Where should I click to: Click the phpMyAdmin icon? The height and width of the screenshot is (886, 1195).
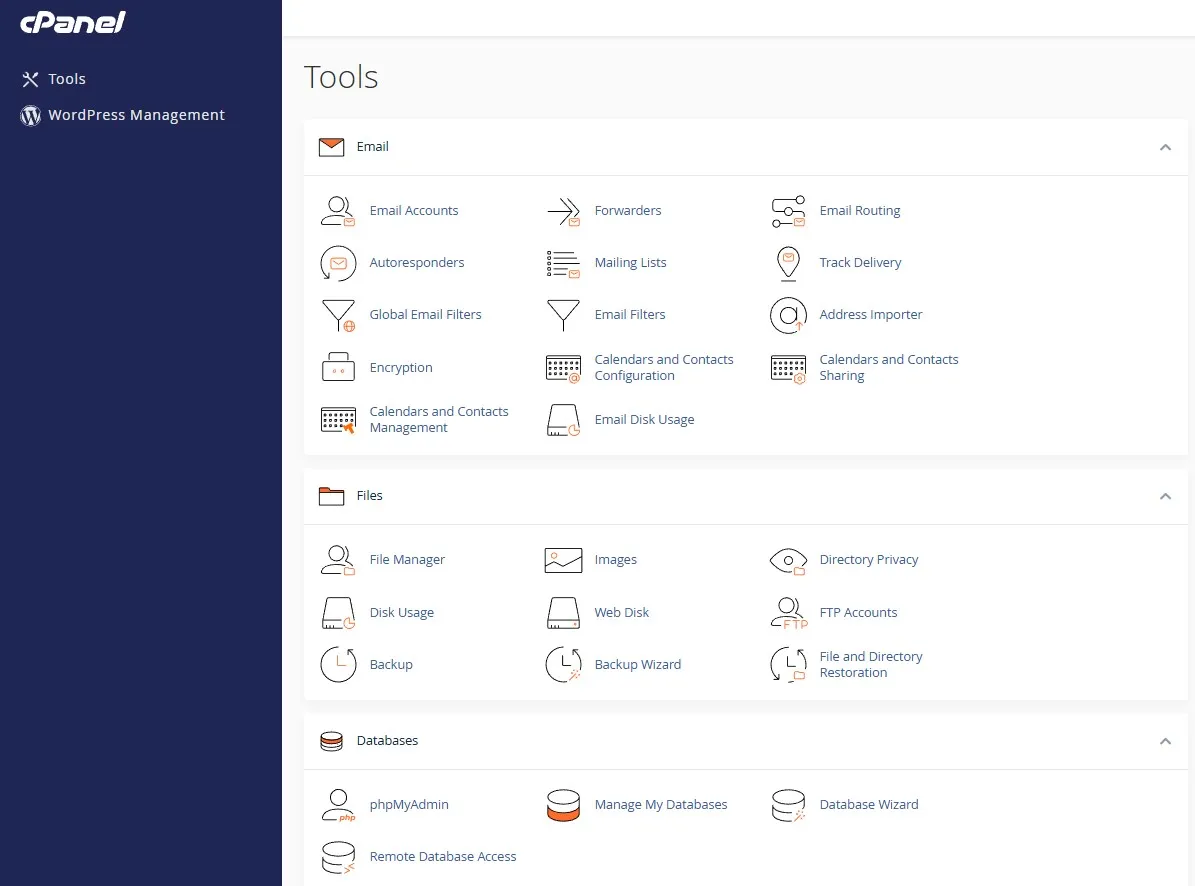point(338,805)
